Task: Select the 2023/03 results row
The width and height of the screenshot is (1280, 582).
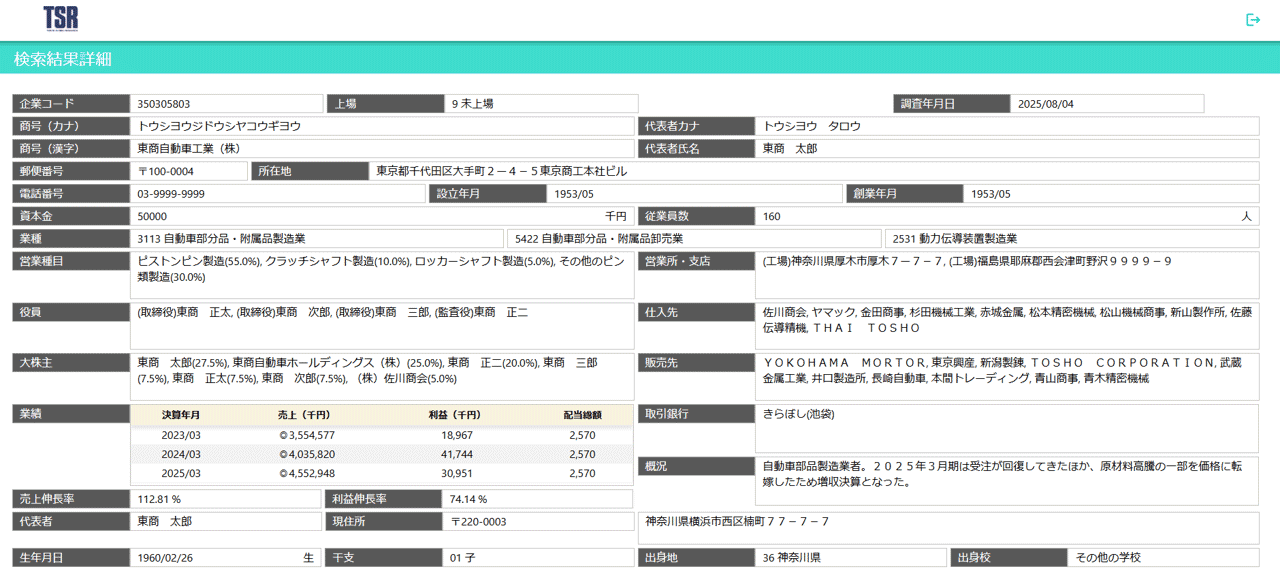Action: pos(382,435)
